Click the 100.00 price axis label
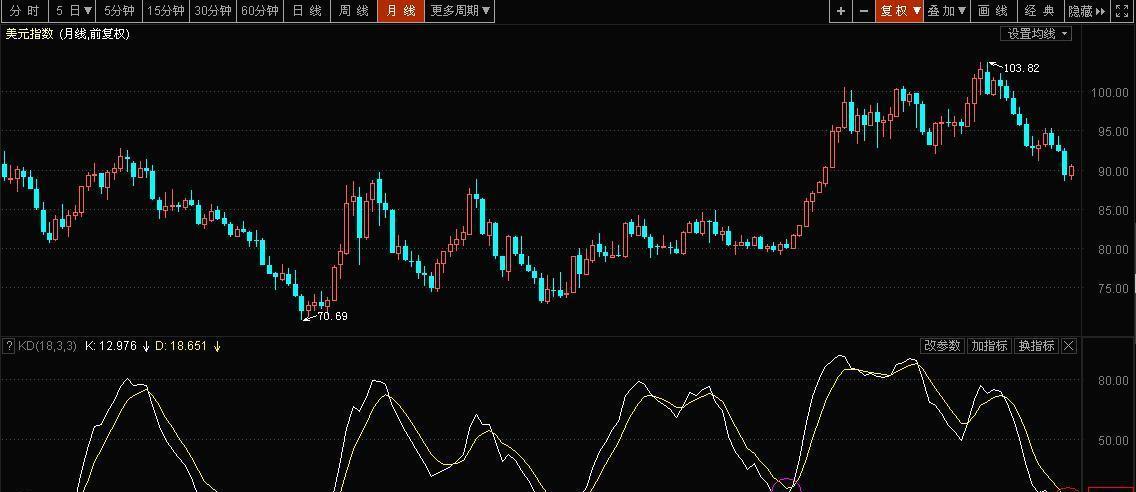 pos(1109,92)
